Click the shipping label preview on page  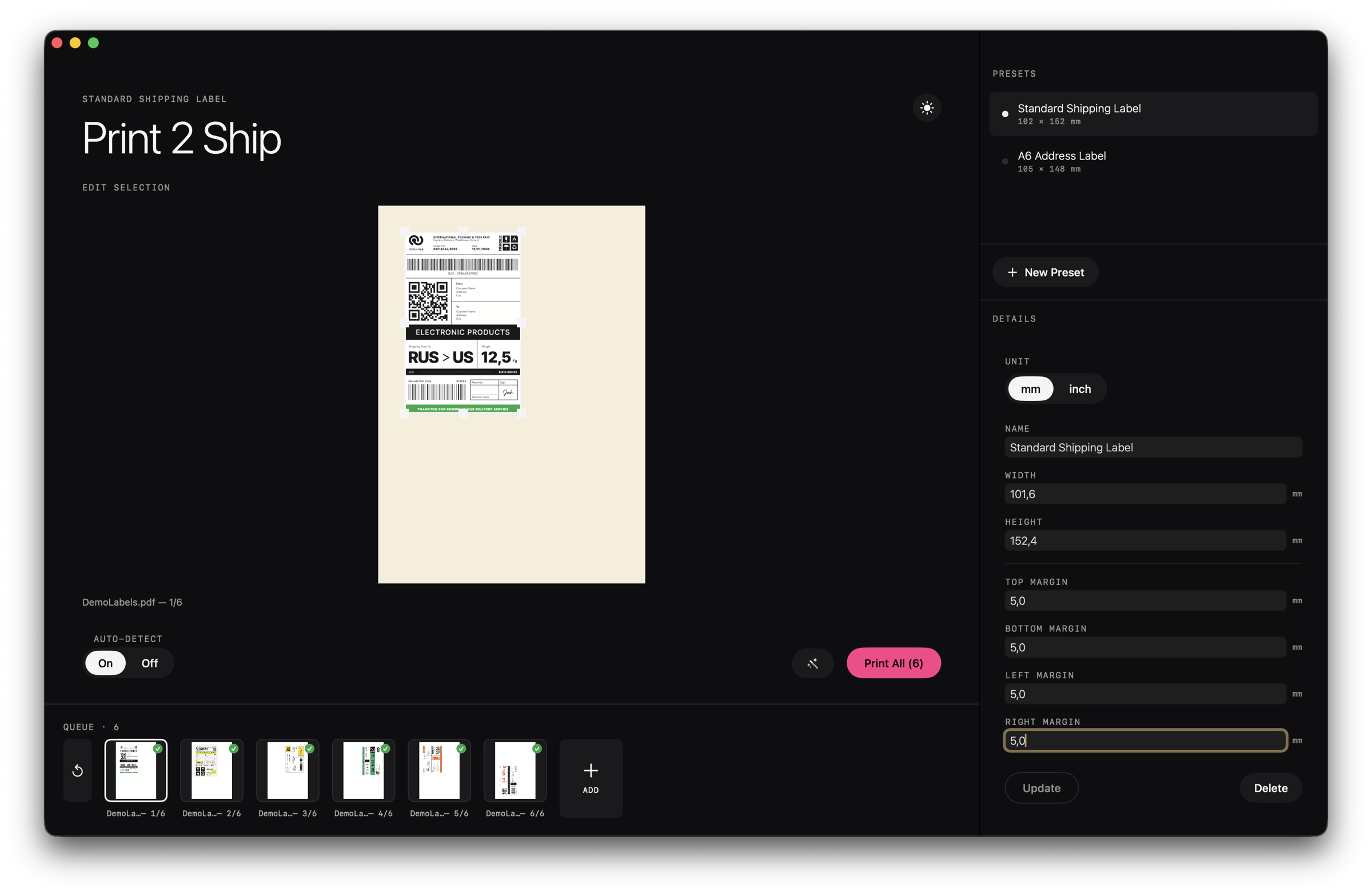463,323
